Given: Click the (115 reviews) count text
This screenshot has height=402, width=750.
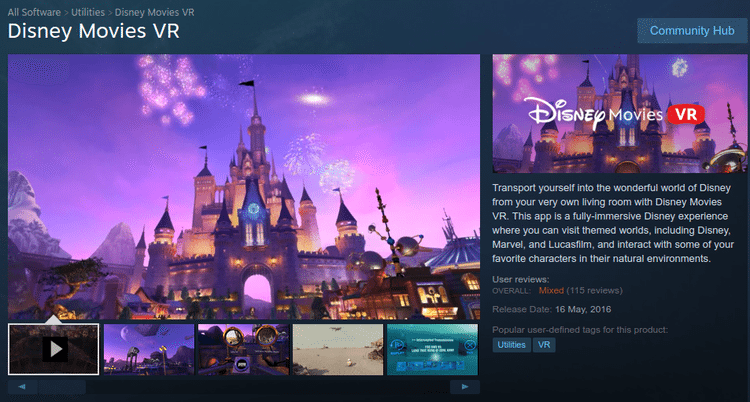Looking at the screenshot, I should click(x=595, y=290).
